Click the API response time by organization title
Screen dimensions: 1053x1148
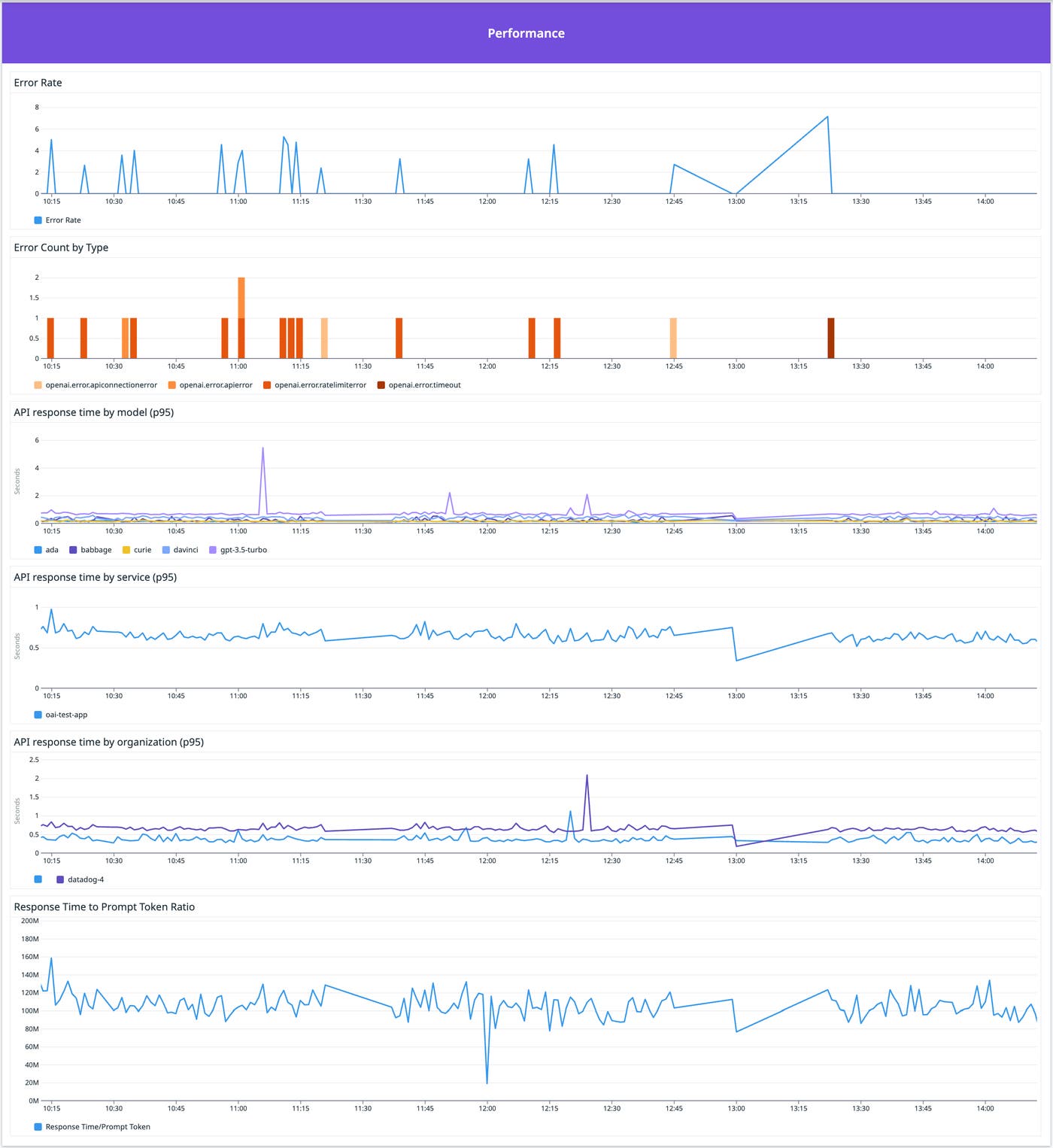coord(109,741)
